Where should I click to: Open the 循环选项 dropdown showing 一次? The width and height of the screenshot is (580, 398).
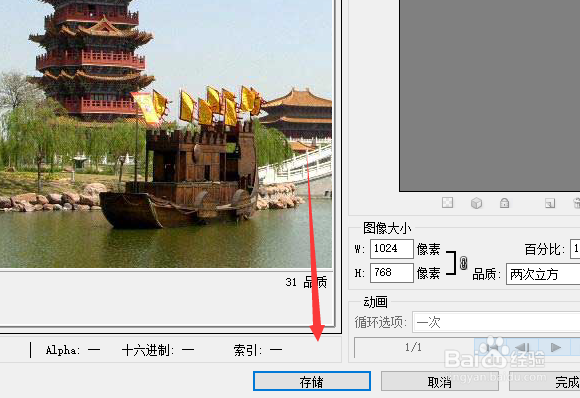[x=496, y=322]
